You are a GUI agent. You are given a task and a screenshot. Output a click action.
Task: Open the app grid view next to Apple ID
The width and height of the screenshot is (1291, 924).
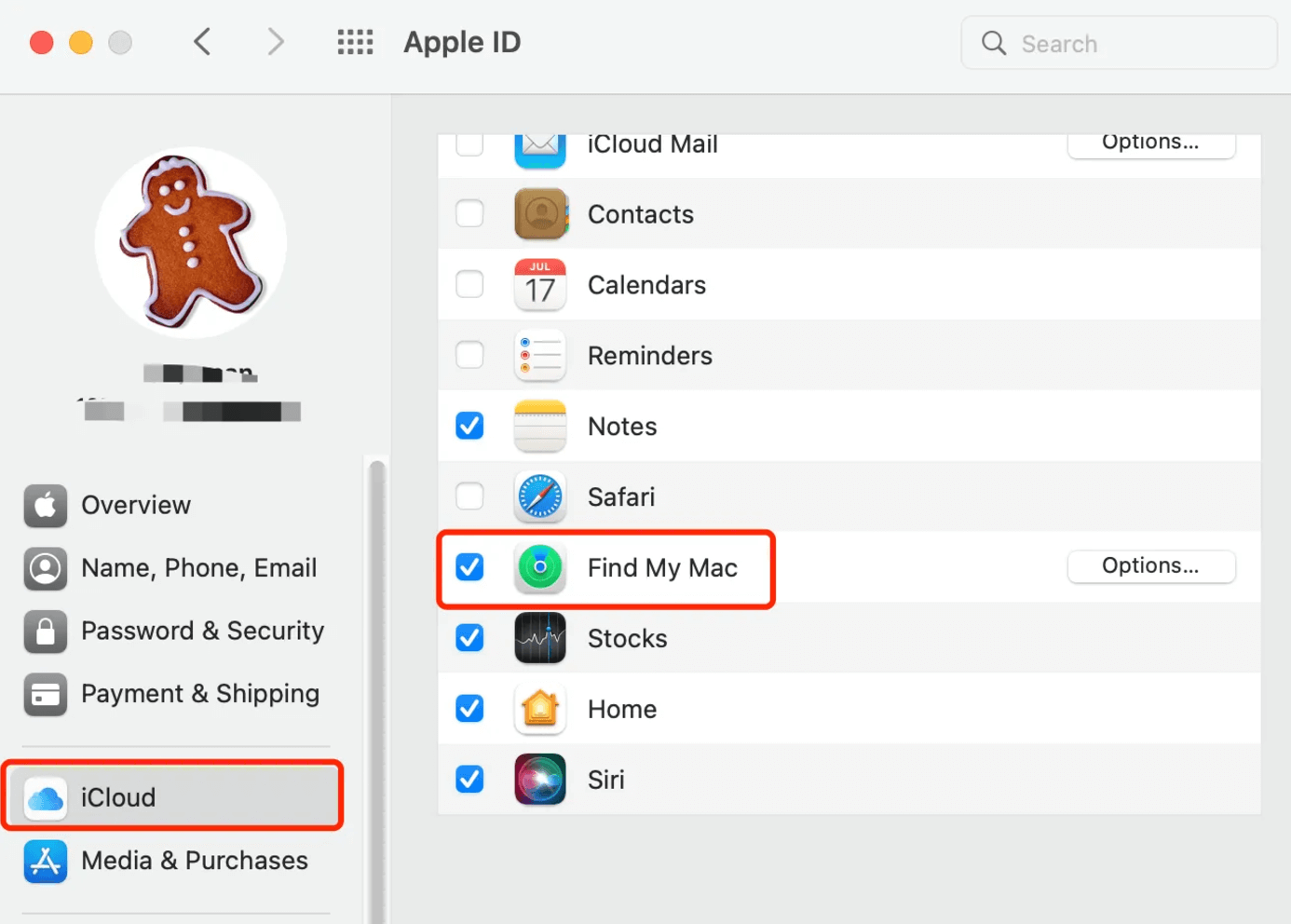tap(355, 42)
